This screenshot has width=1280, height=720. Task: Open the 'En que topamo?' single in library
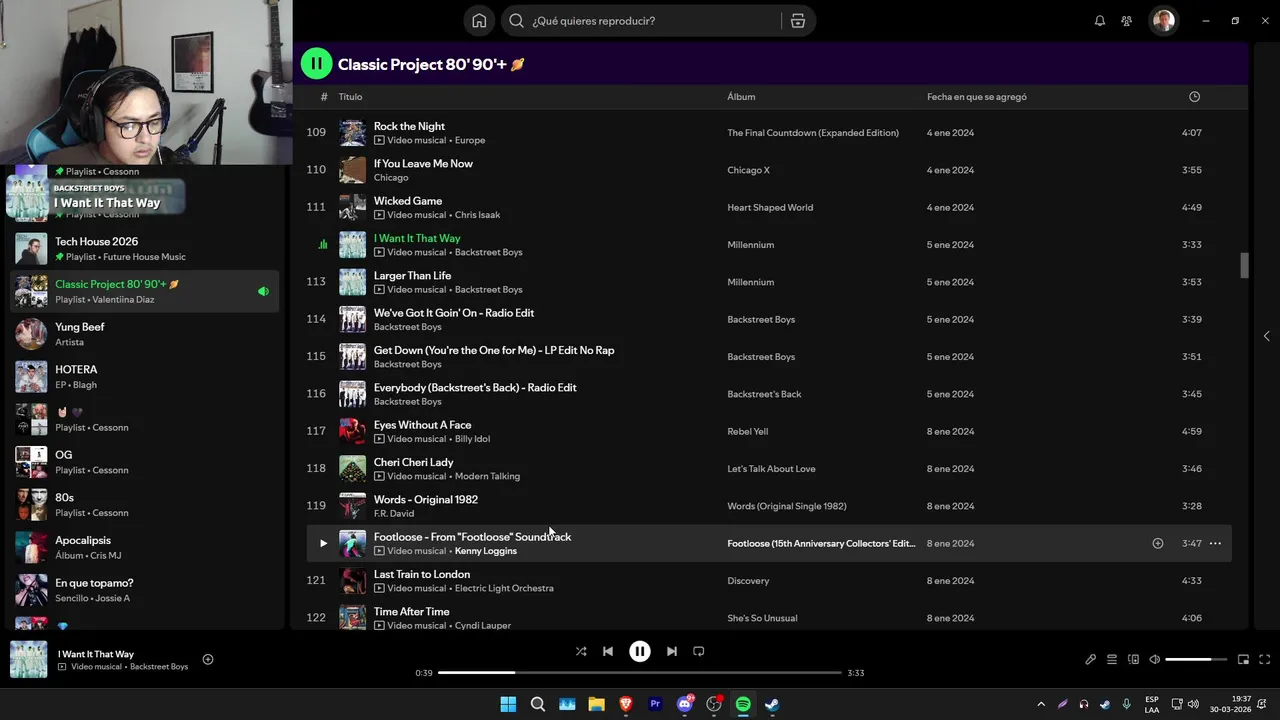[145, 590]
